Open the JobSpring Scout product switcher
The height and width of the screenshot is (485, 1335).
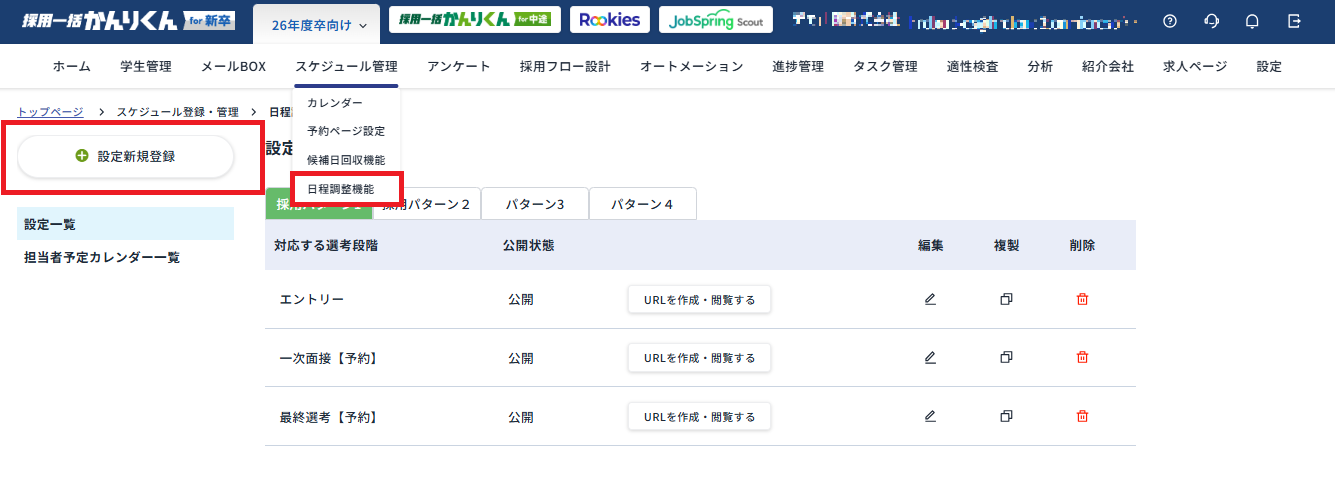(x=715, y=21)
